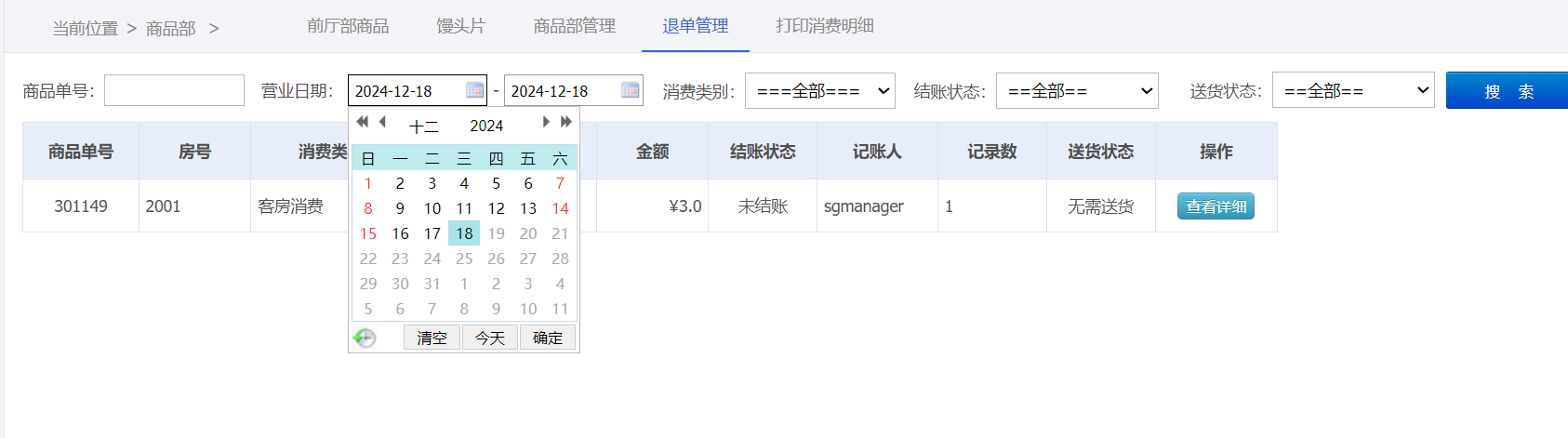Switch to 前厅部商品 tab
Image resolution: width=1568 pixels, height=438 pixels.
[x=348, y=26]
